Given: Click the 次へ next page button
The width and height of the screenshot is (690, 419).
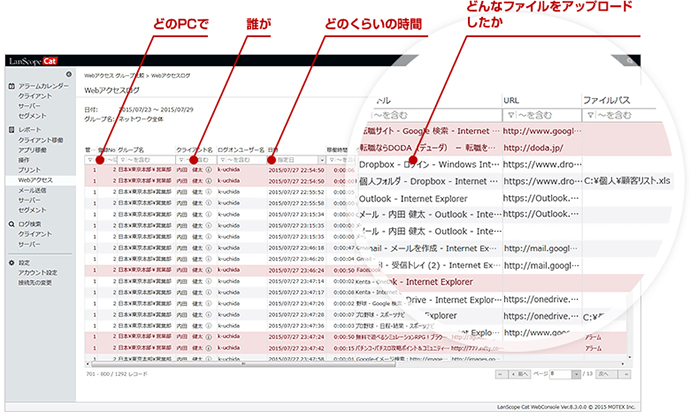Looking at the screenshot, I should 606,374.
